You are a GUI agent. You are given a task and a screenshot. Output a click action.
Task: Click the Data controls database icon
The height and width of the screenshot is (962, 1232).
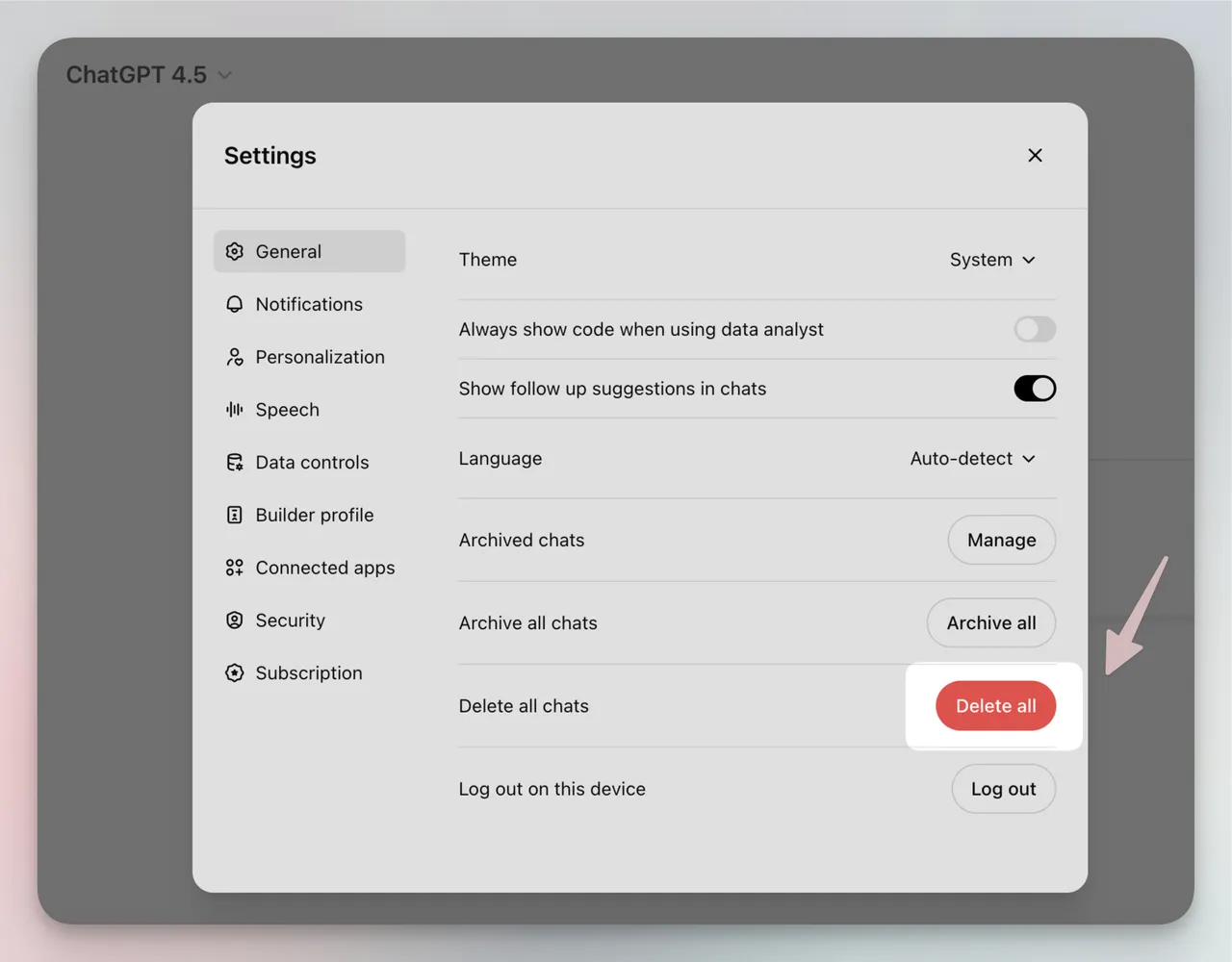pos(235,463)
